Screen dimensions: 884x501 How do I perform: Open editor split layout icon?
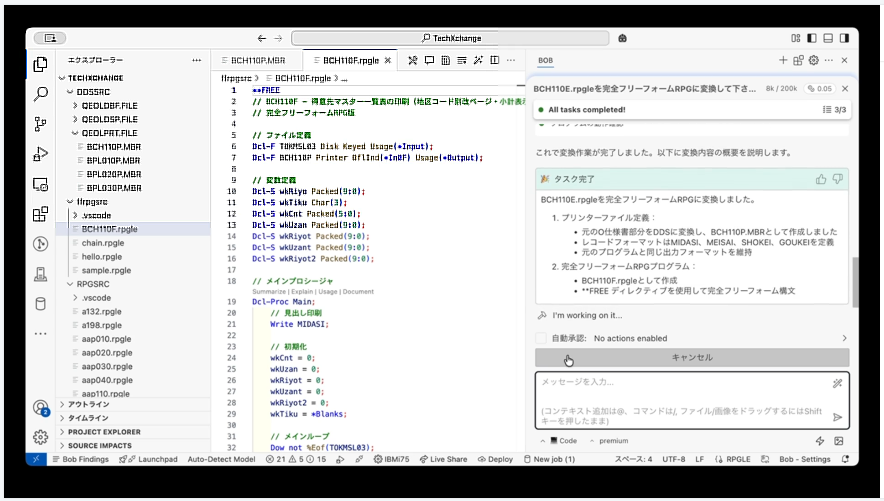[x=494, y=60]
